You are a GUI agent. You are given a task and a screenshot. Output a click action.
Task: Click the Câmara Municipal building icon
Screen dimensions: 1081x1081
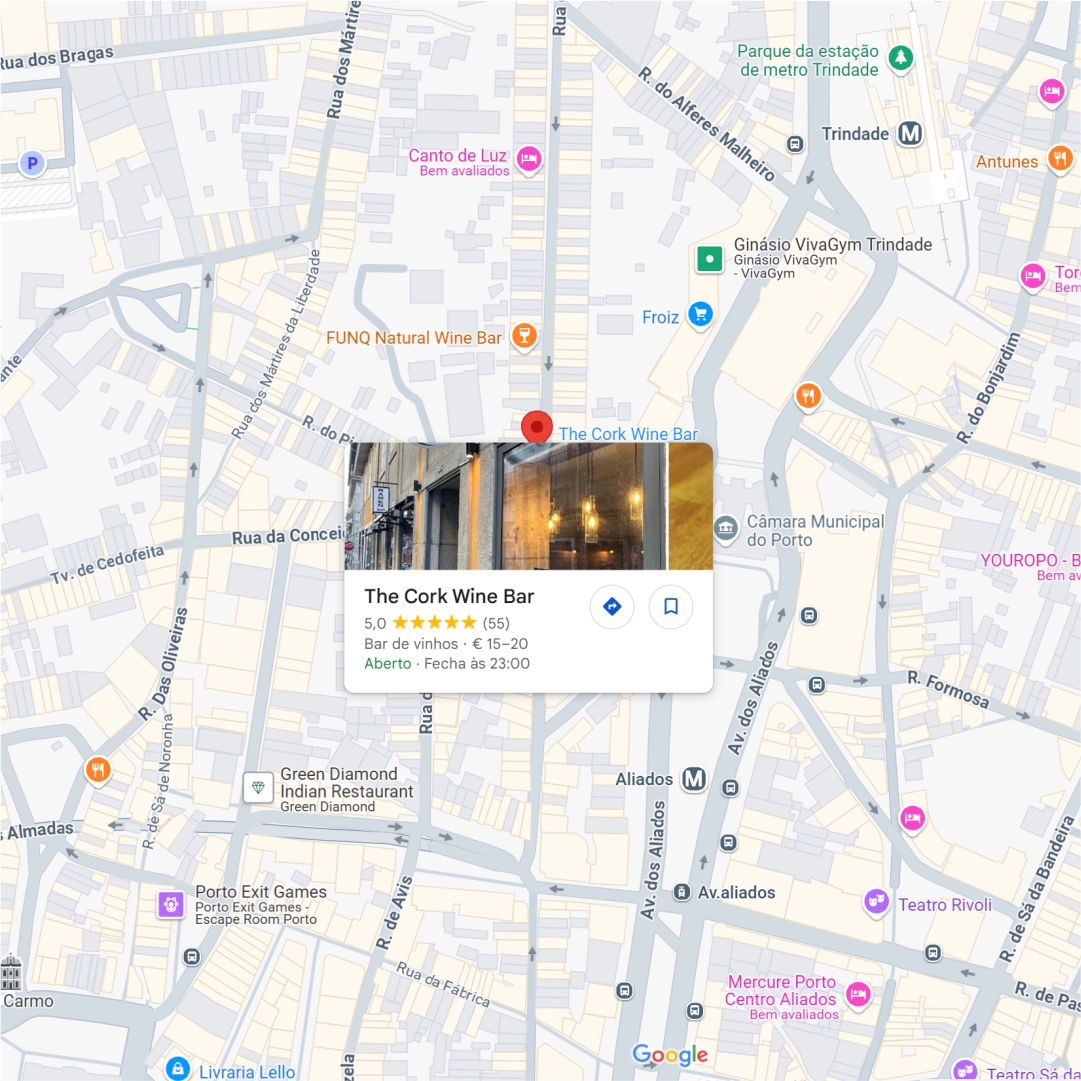click(725, 529)
